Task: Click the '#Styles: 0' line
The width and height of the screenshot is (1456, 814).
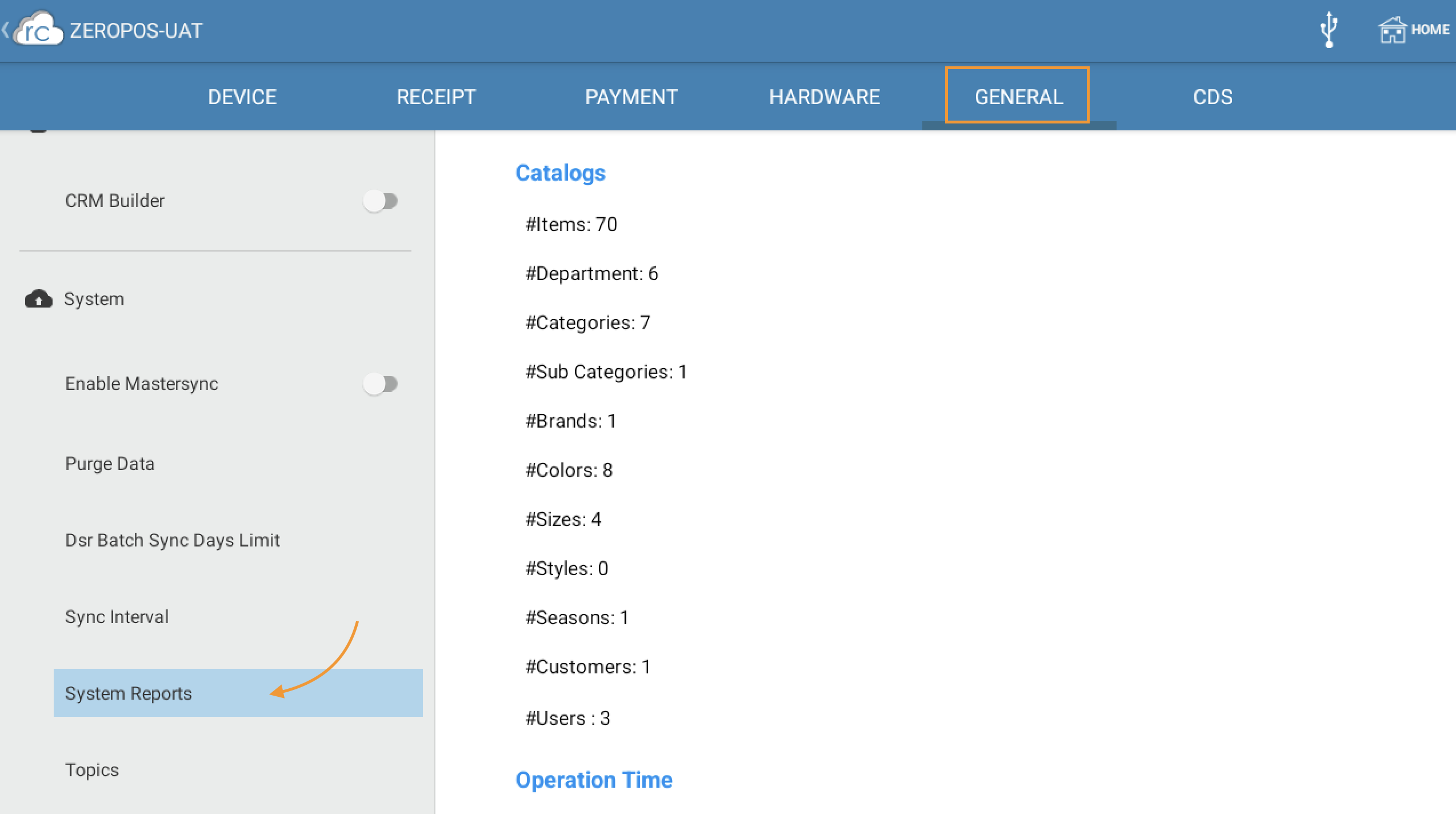Action: pos(567,568)
